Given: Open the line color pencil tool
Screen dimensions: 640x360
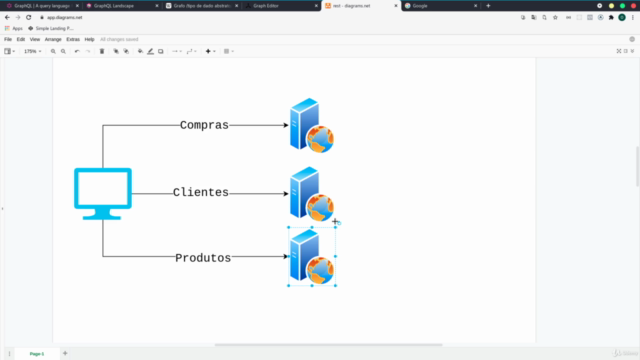Looking at the screenshot, I should (151, 51).
